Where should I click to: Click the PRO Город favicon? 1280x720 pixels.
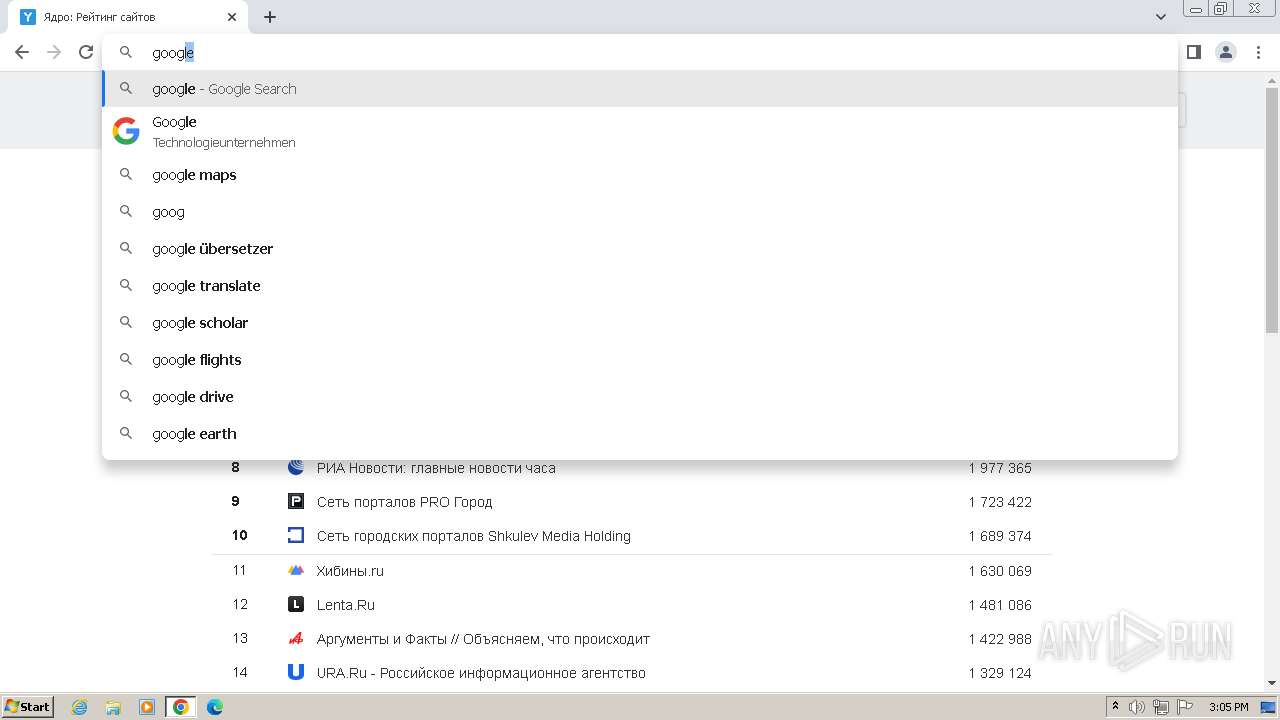coord(296,501)
